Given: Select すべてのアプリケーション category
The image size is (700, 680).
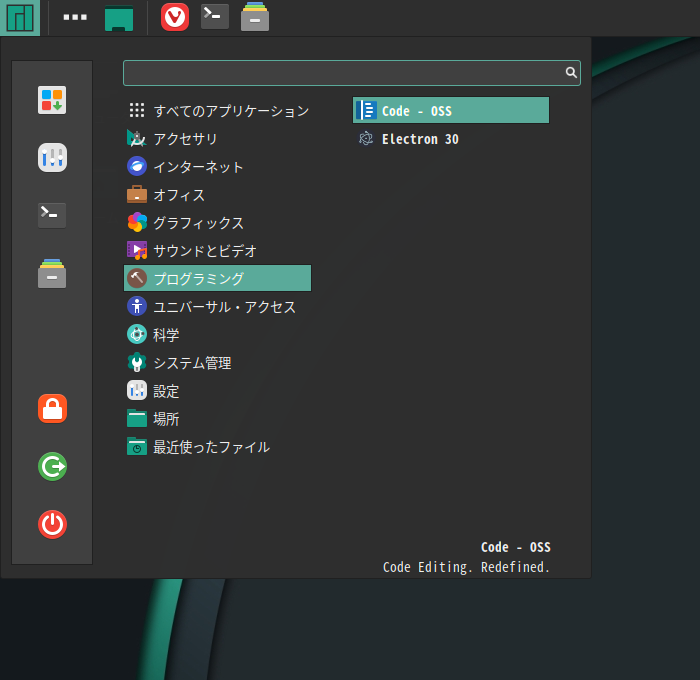Looking at the screenshot, I should pos(217,110).
